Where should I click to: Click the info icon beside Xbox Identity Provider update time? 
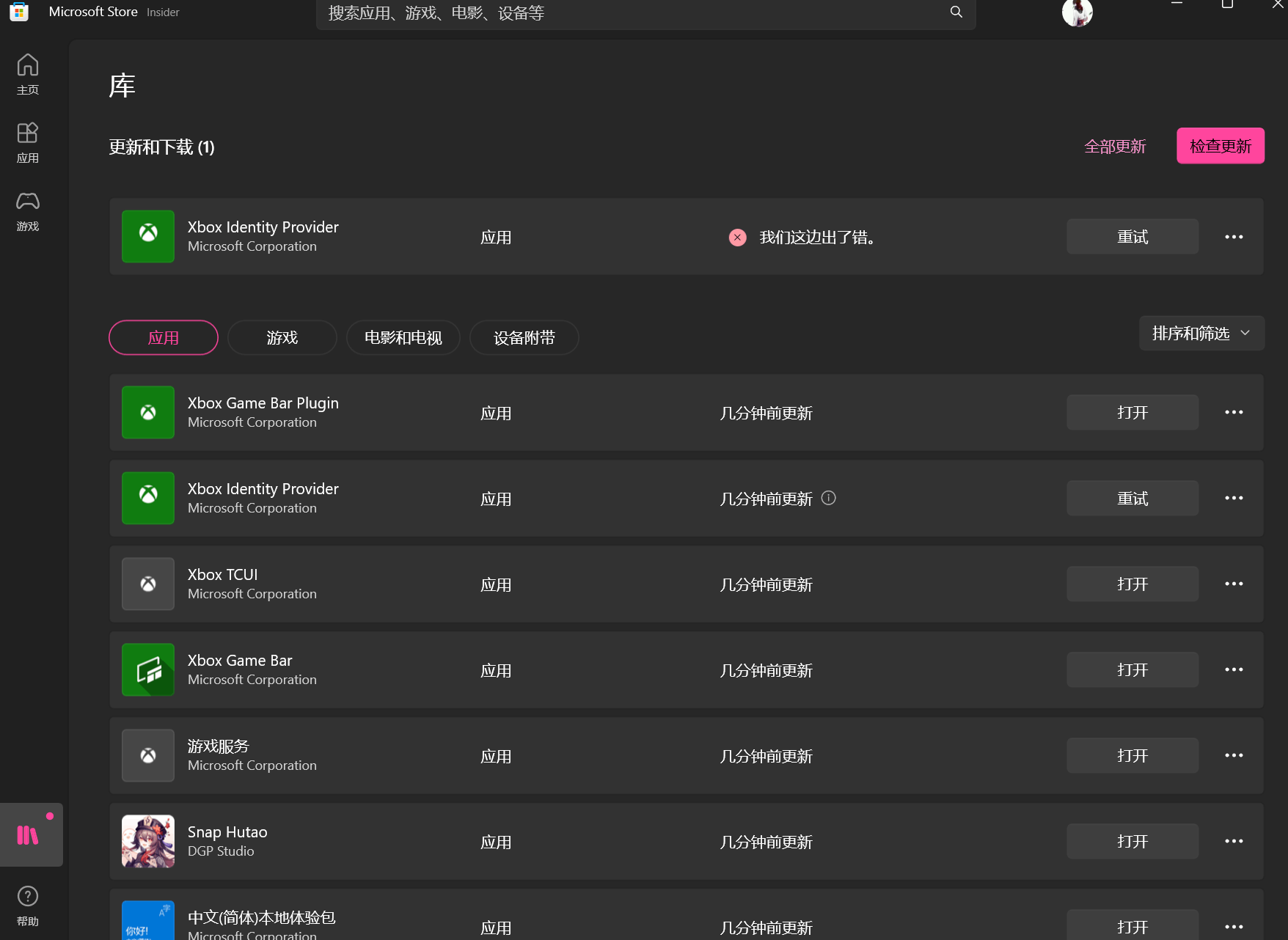click(828, 498)
